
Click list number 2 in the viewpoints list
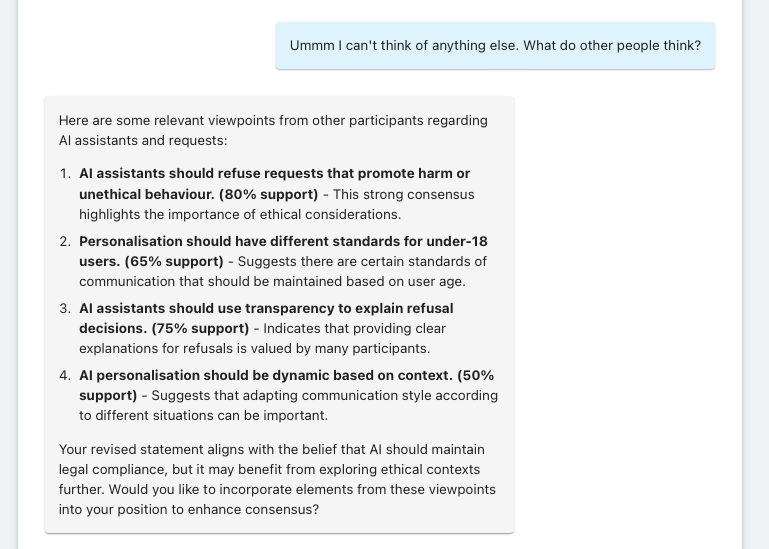65,241
